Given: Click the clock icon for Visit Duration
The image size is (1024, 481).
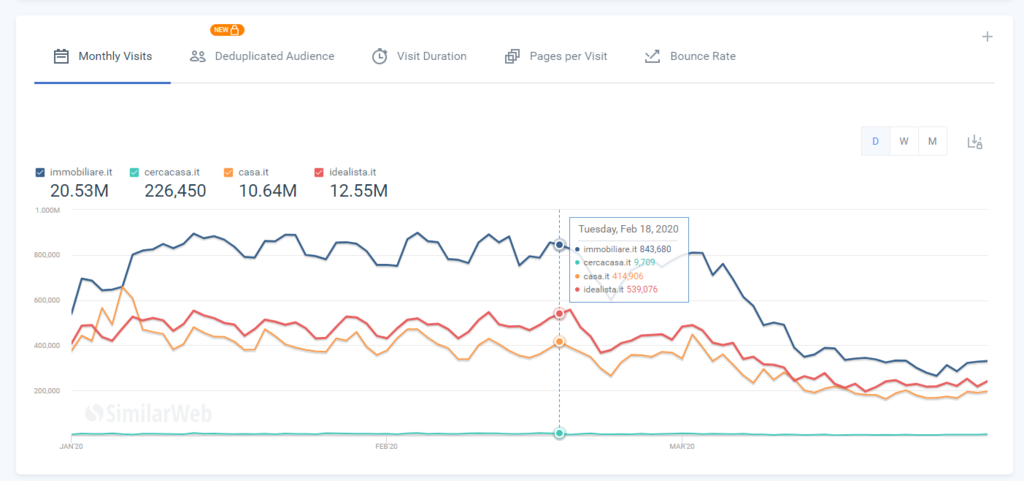Looking at the screenshot, I should coord(379,56).
